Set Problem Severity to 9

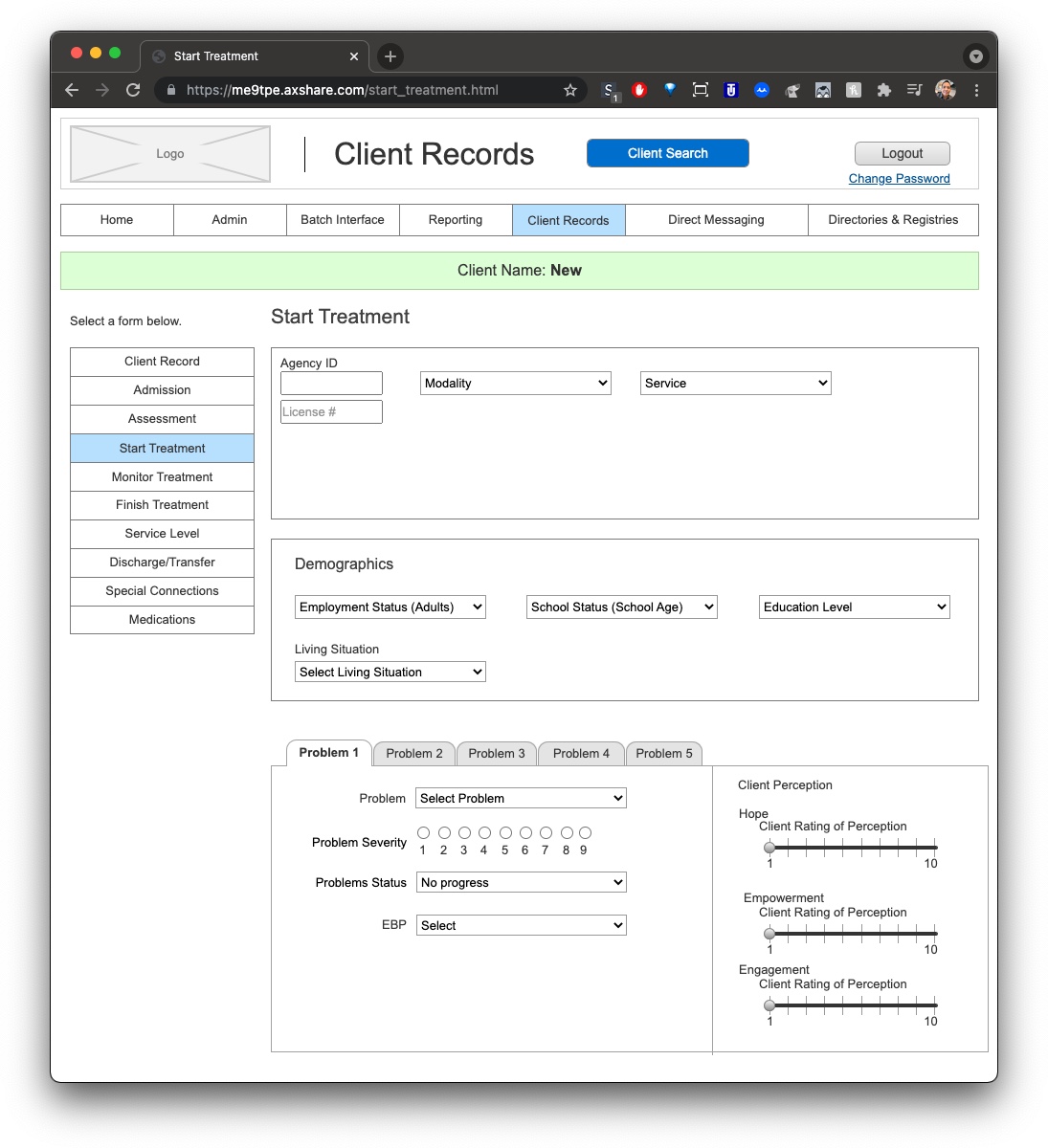pyautogui.click(x=585, y=833)
